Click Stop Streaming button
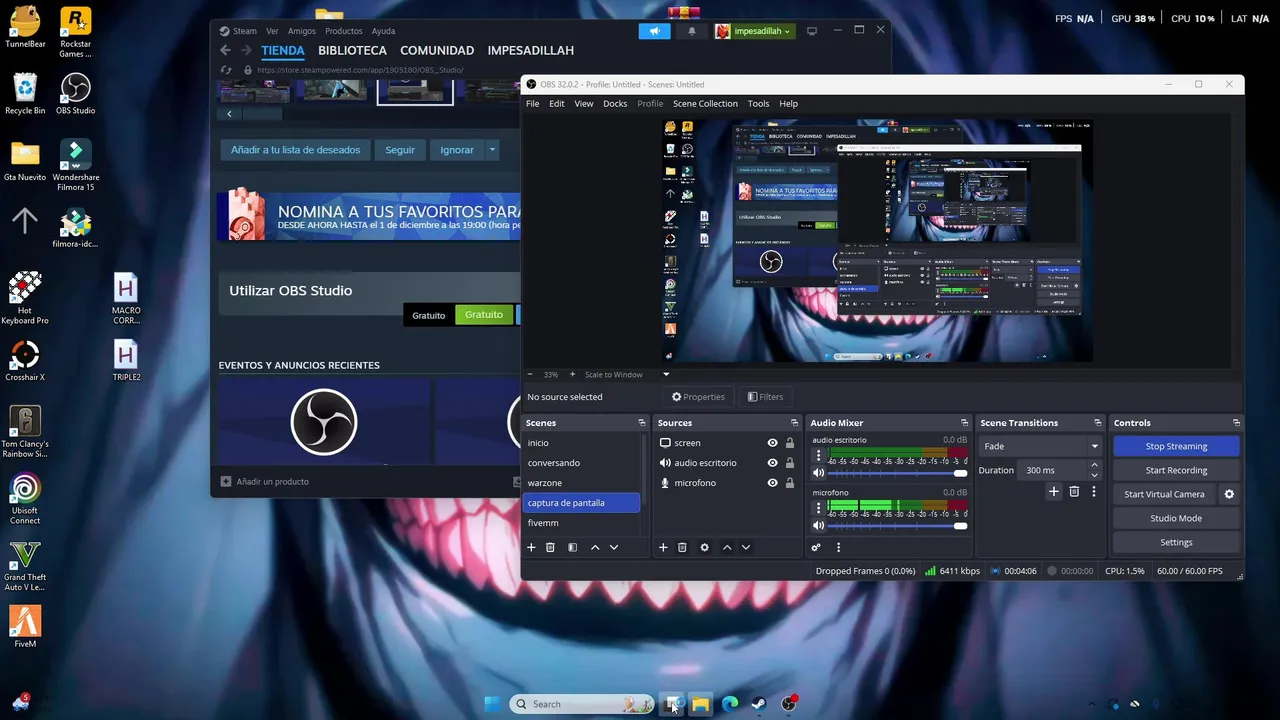 click(1176, 446)
